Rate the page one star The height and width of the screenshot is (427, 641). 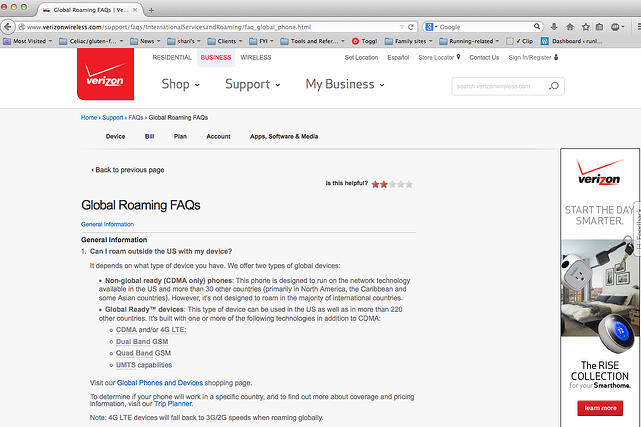click(375, 184)
